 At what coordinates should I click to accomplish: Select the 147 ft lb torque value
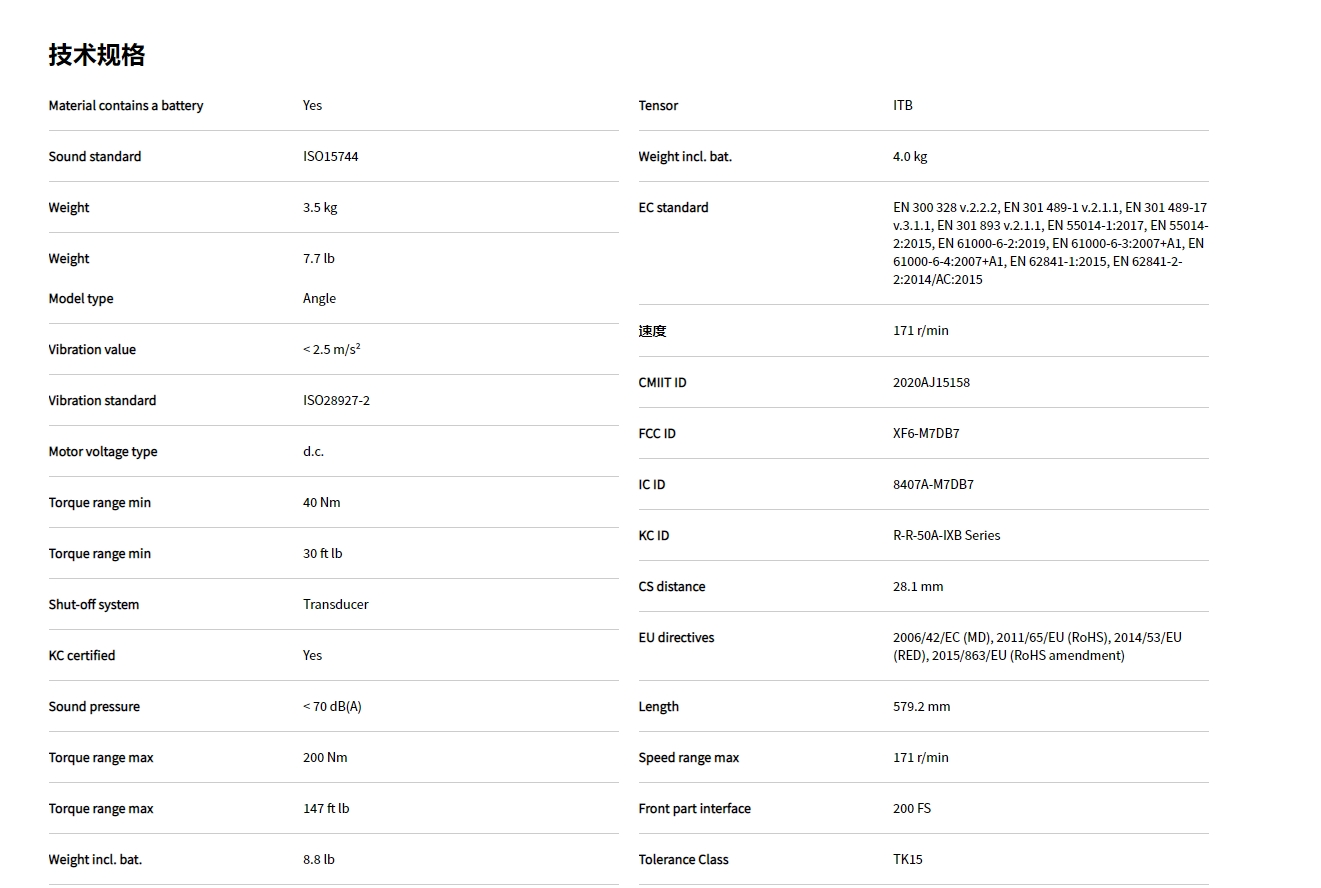coord(326,809)
